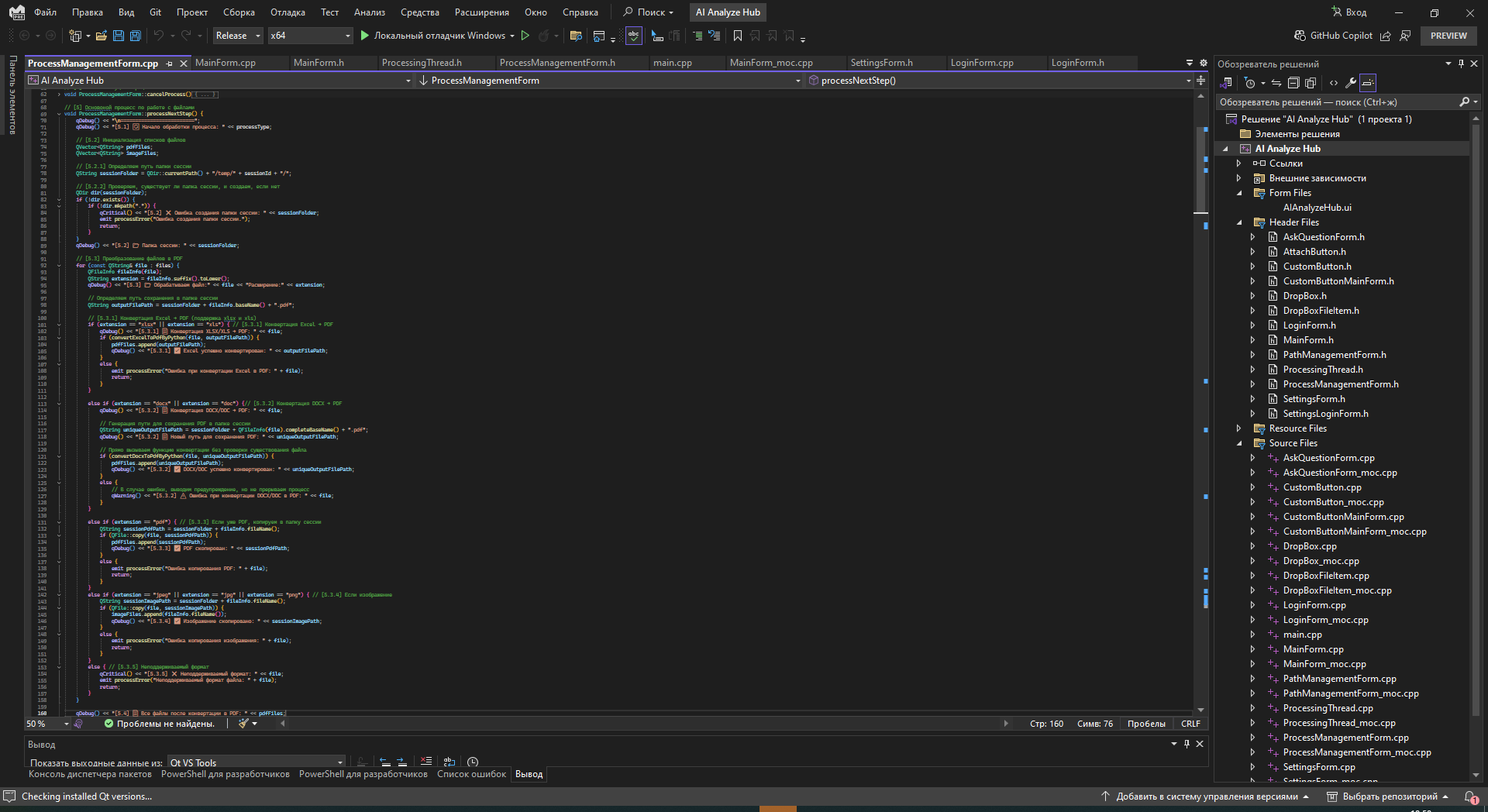This screenshot has width=1488, height=812.
Task: Click the View Code angle-brackets icon
Action: [1333, 83]
